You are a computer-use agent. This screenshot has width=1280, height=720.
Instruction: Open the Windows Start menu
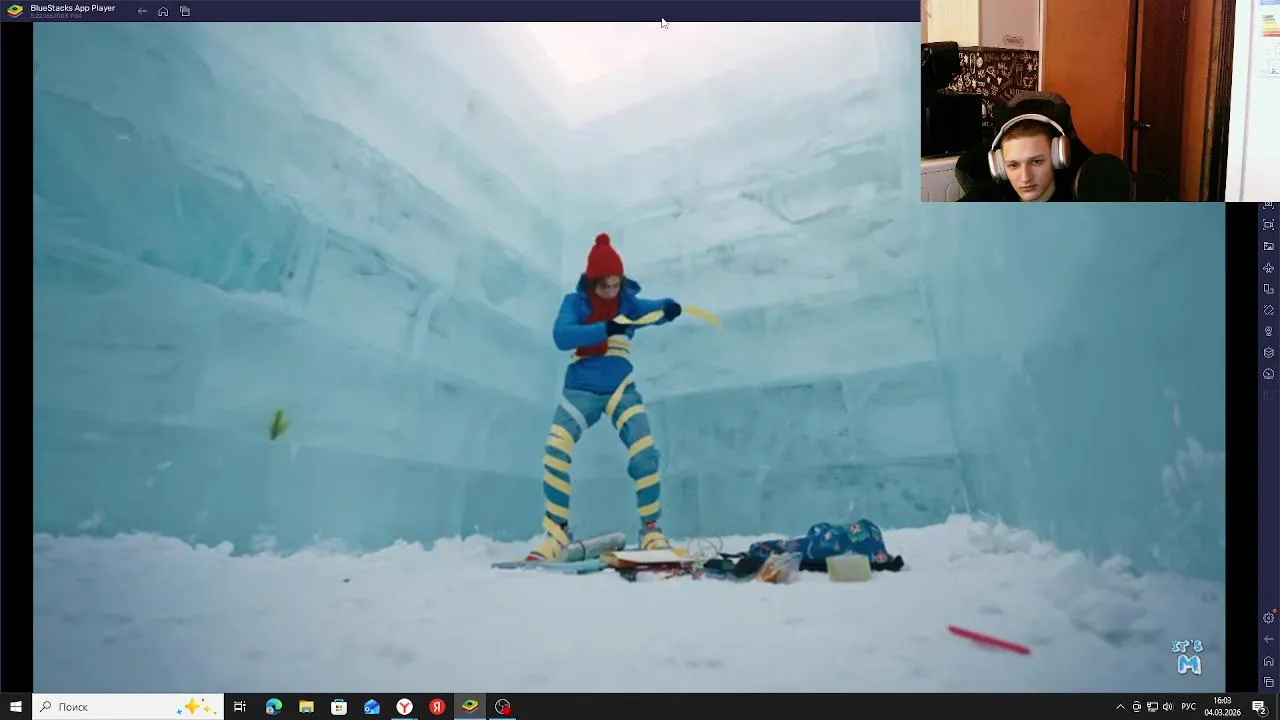[16, 707]
